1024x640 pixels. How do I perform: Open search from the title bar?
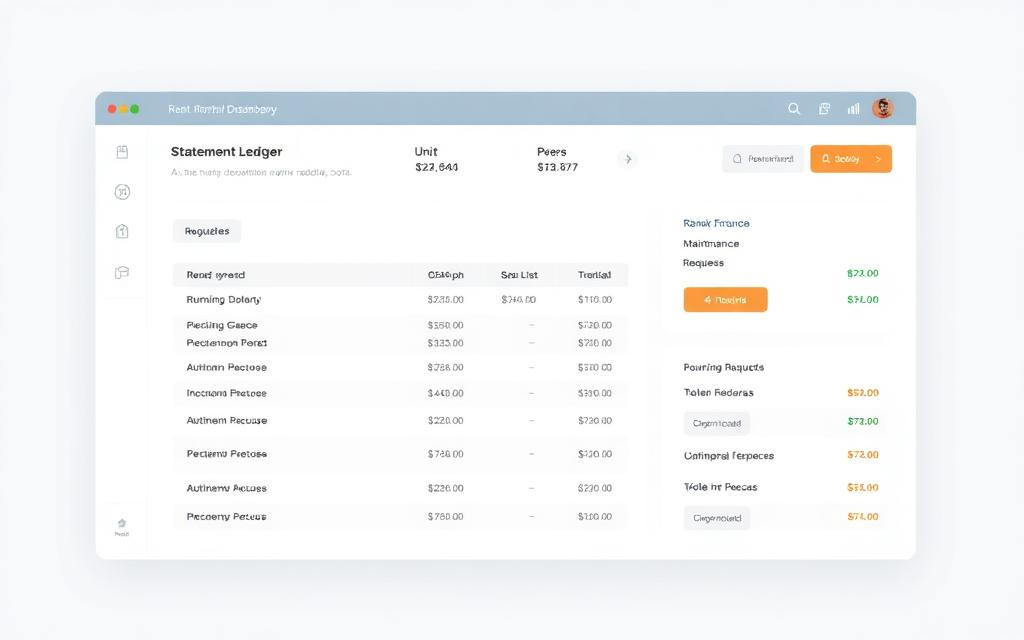[793, 108]
